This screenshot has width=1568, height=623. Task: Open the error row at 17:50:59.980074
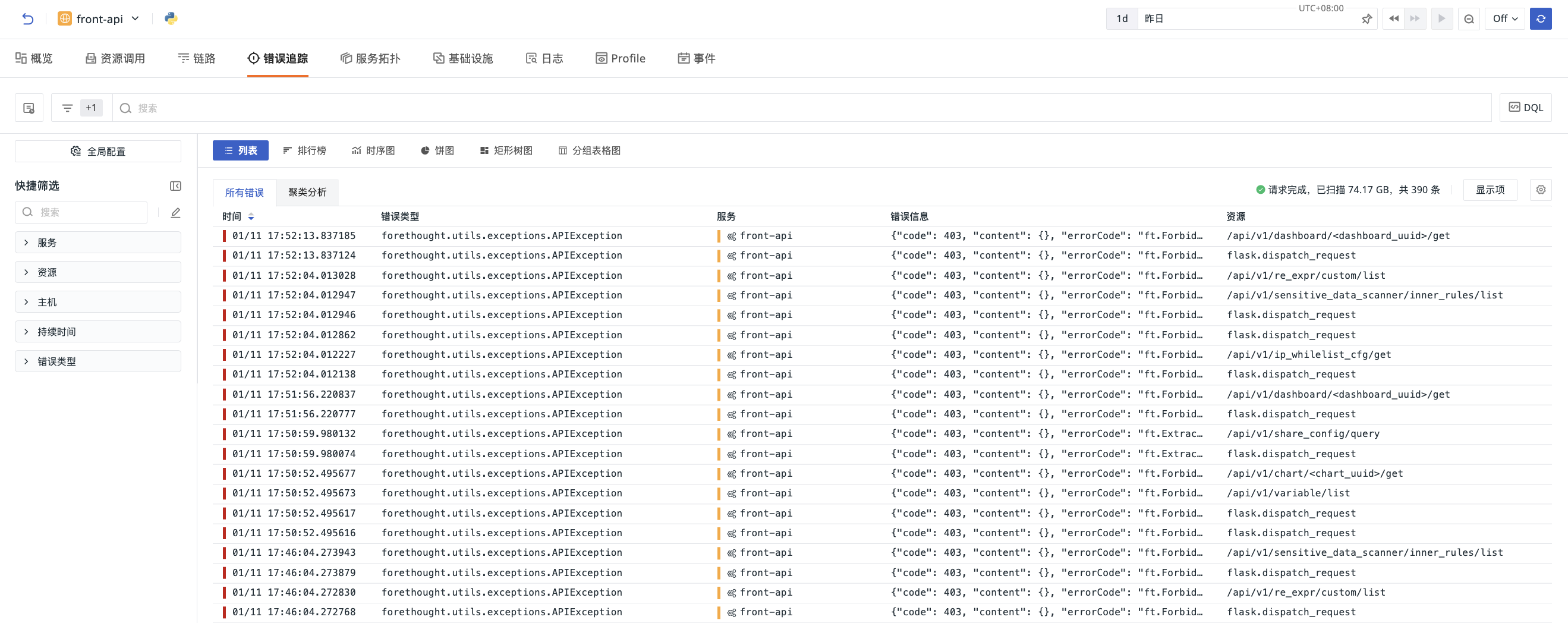[882, 454]
